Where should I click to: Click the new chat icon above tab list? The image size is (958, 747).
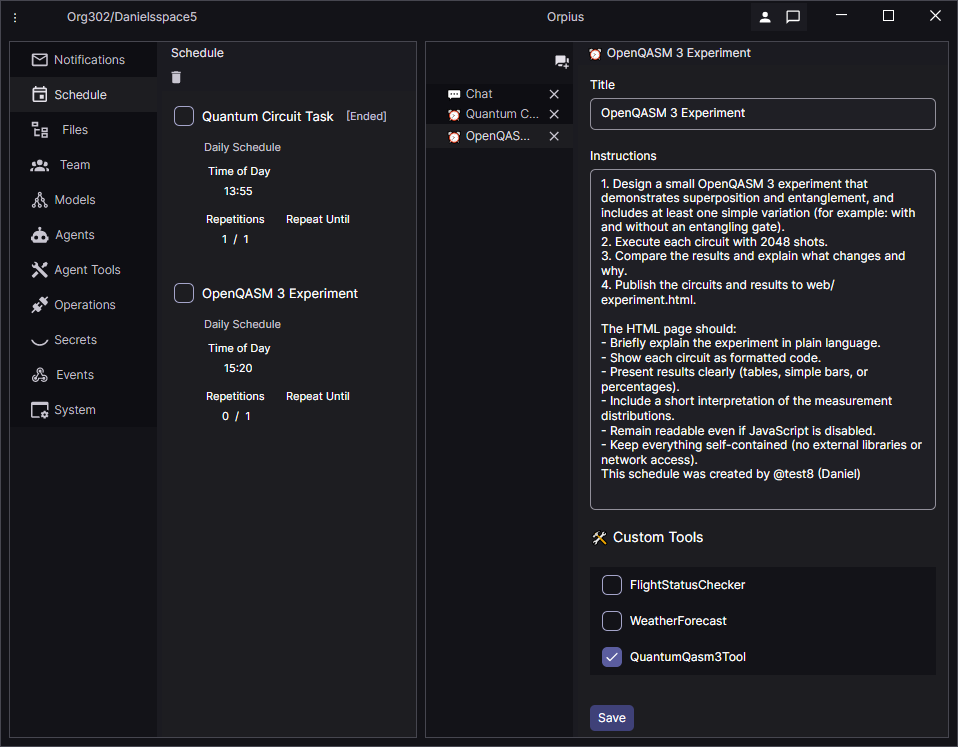tap(561, 62)
